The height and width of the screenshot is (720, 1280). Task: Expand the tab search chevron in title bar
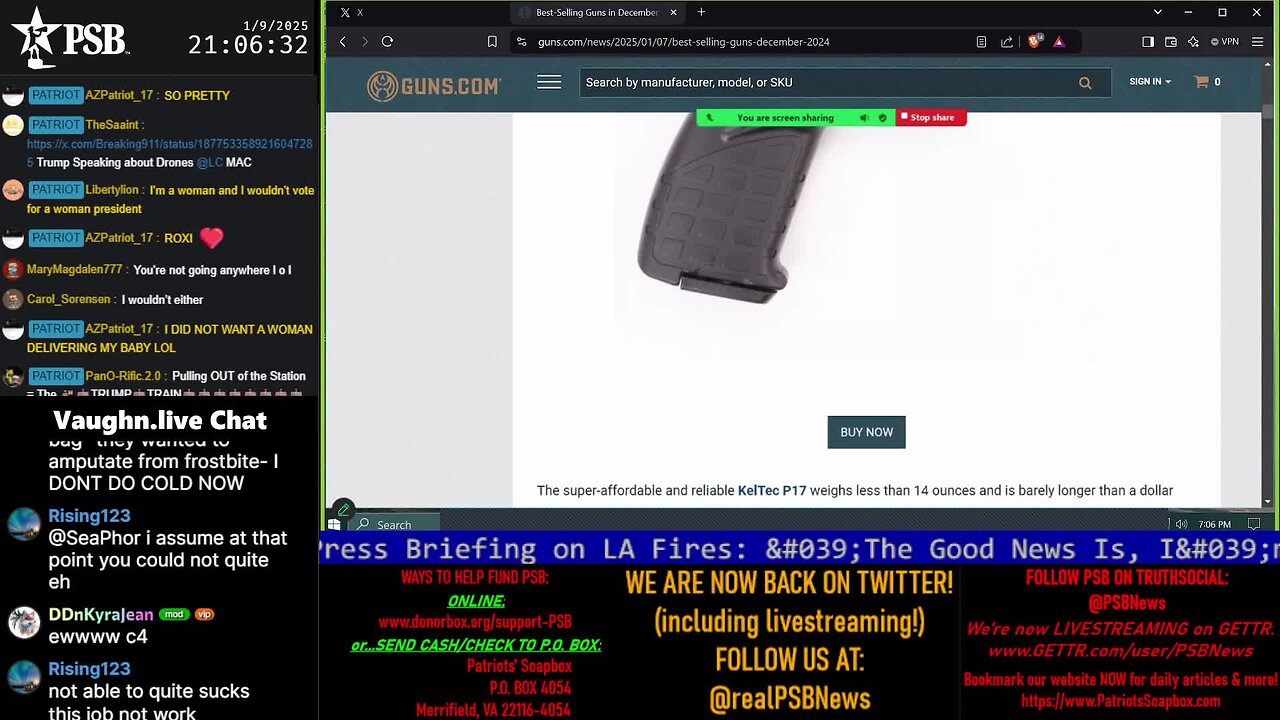point(1158,12)
